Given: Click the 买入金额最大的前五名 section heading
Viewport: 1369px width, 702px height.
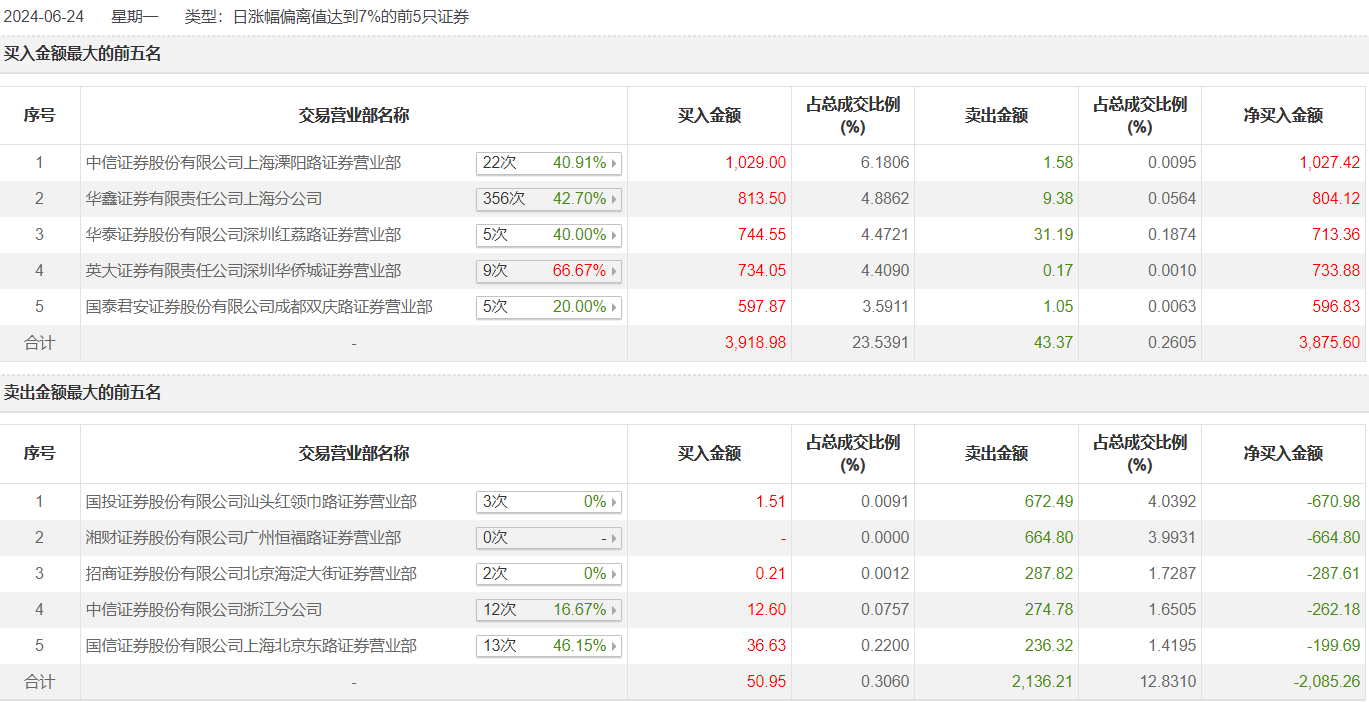Looking at the screenshot, I should 82,54.
